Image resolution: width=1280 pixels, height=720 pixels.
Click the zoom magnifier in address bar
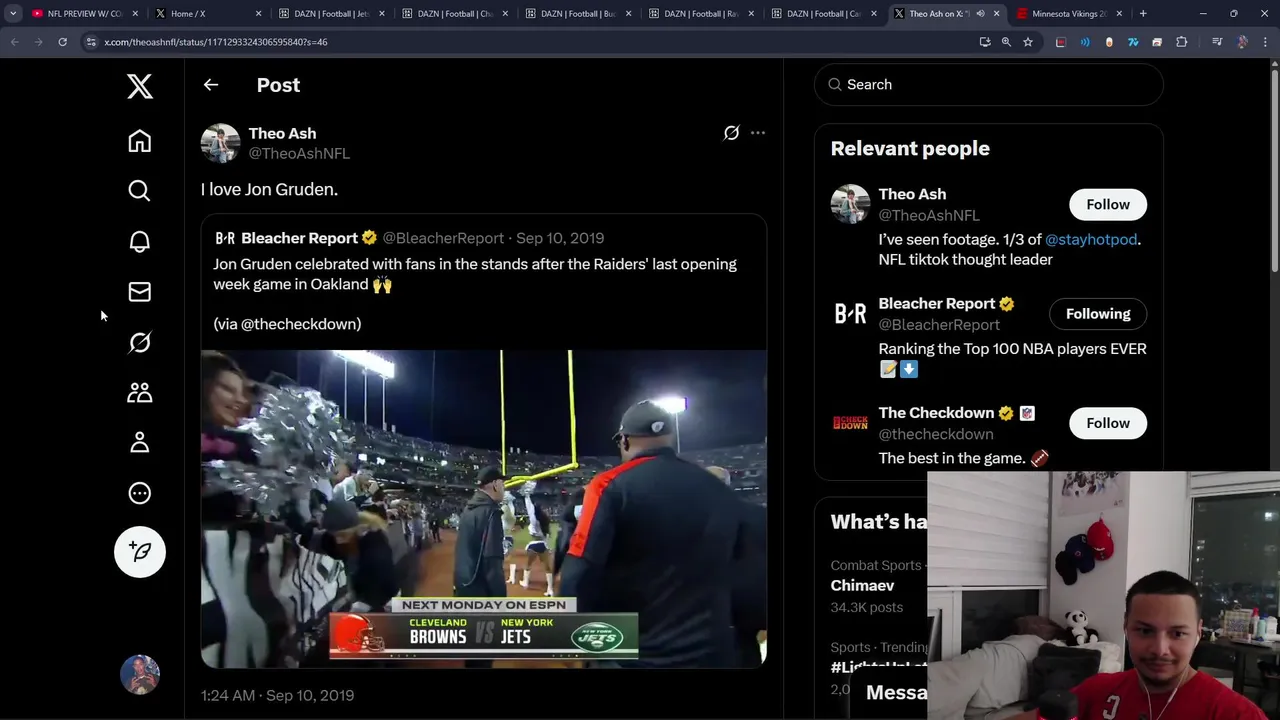[x=1006, y=42]
